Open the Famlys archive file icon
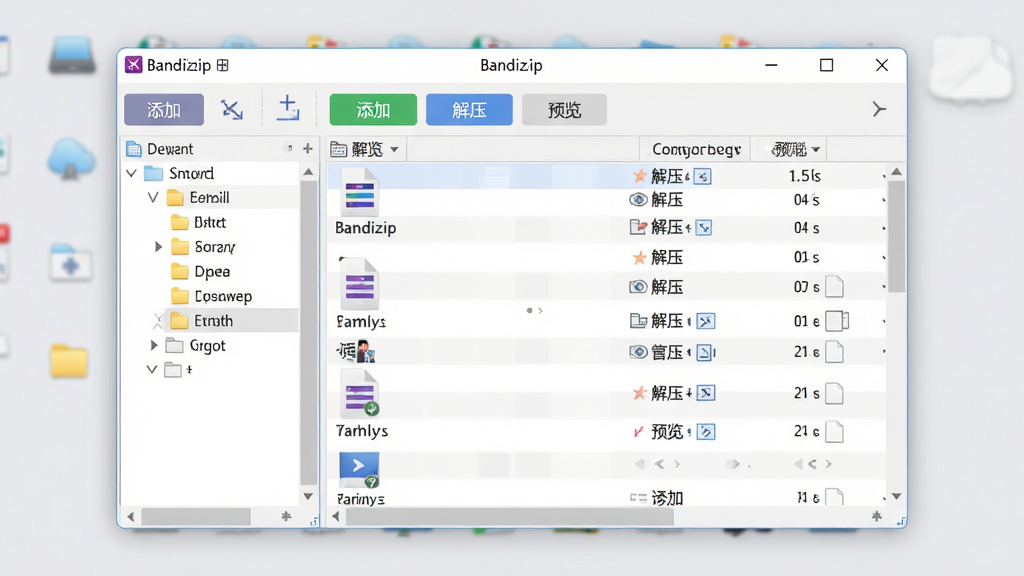The image size is (1024, 576). pyautogui.click(x=360, y=285)
